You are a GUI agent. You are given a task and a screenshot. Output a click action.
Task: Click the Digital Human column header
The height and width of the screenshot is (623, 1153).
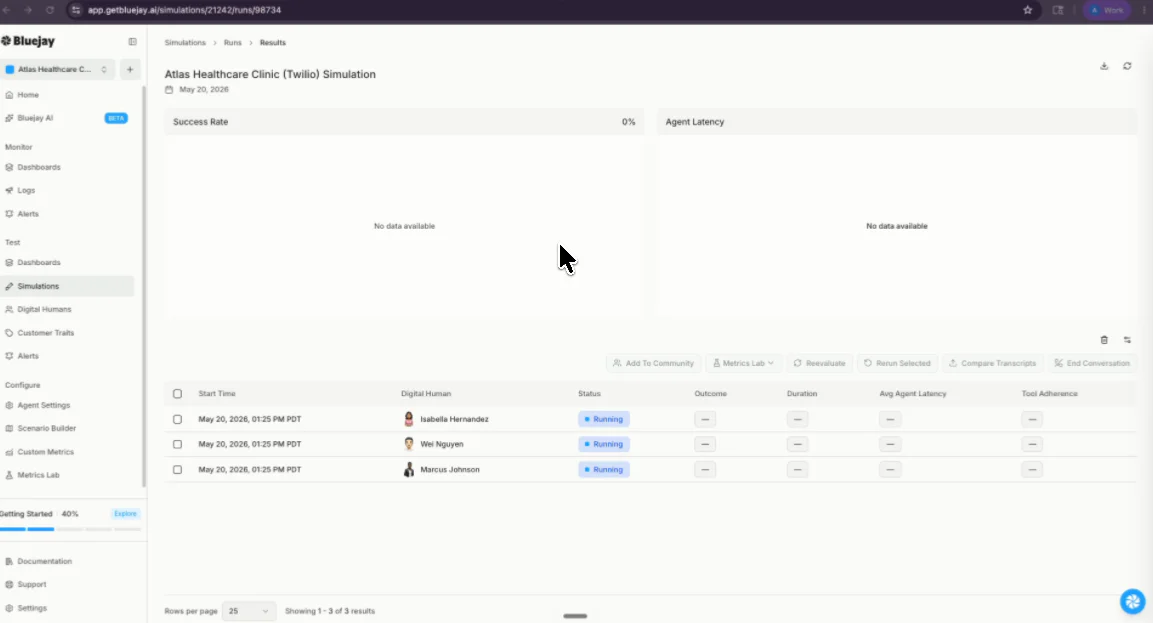pyautogui.click(x=426, y=394)
